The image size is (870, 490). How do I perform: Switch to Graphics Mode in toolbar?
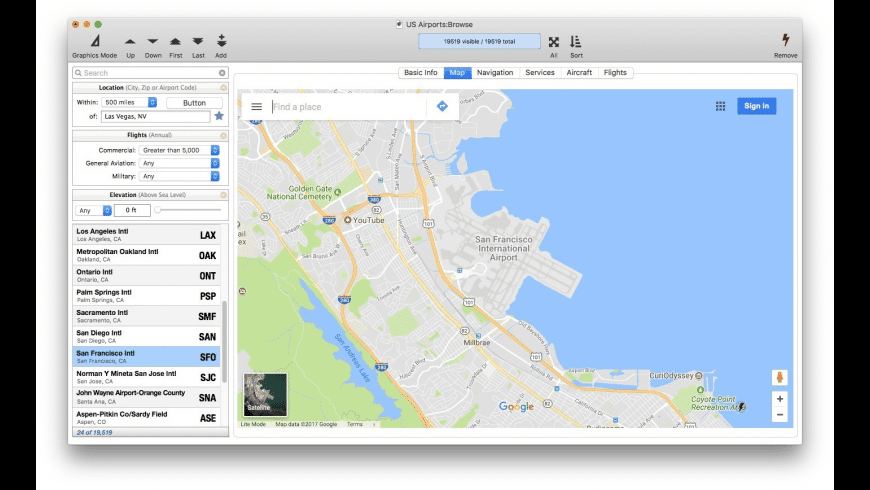coord(94,42)
